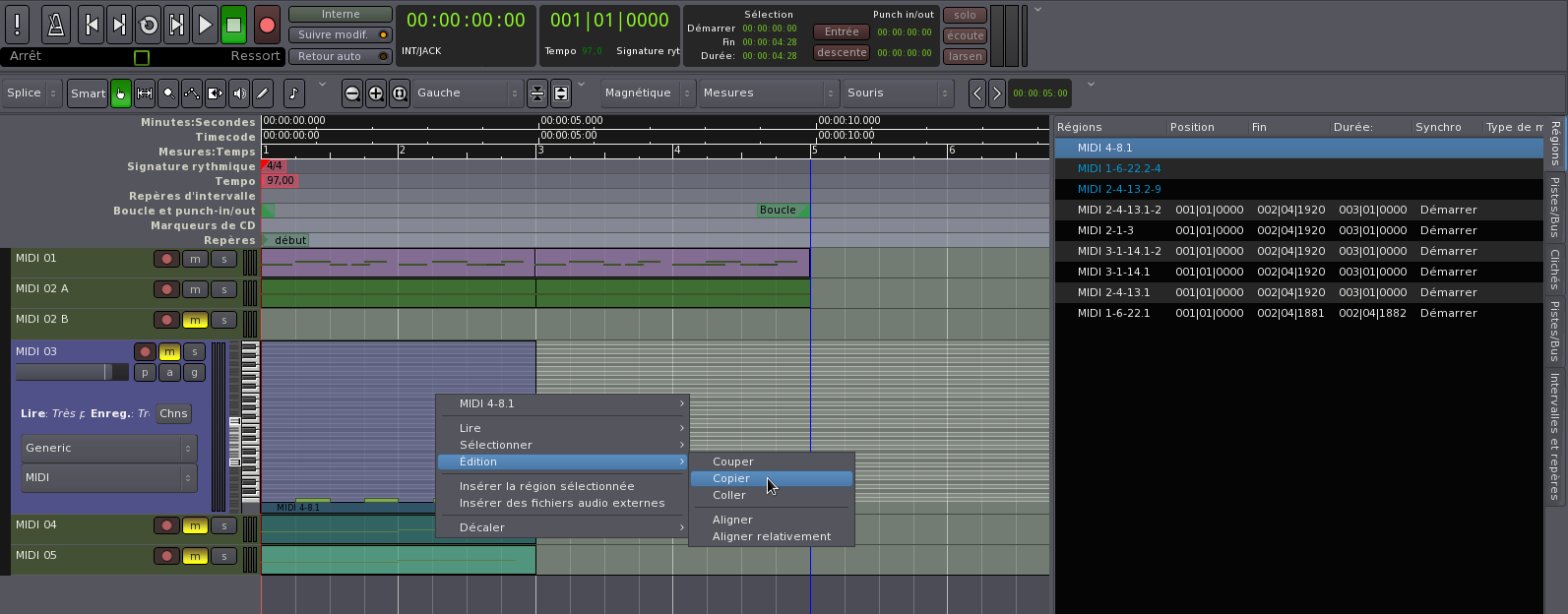Activate the range selection tool

[145, 93]
